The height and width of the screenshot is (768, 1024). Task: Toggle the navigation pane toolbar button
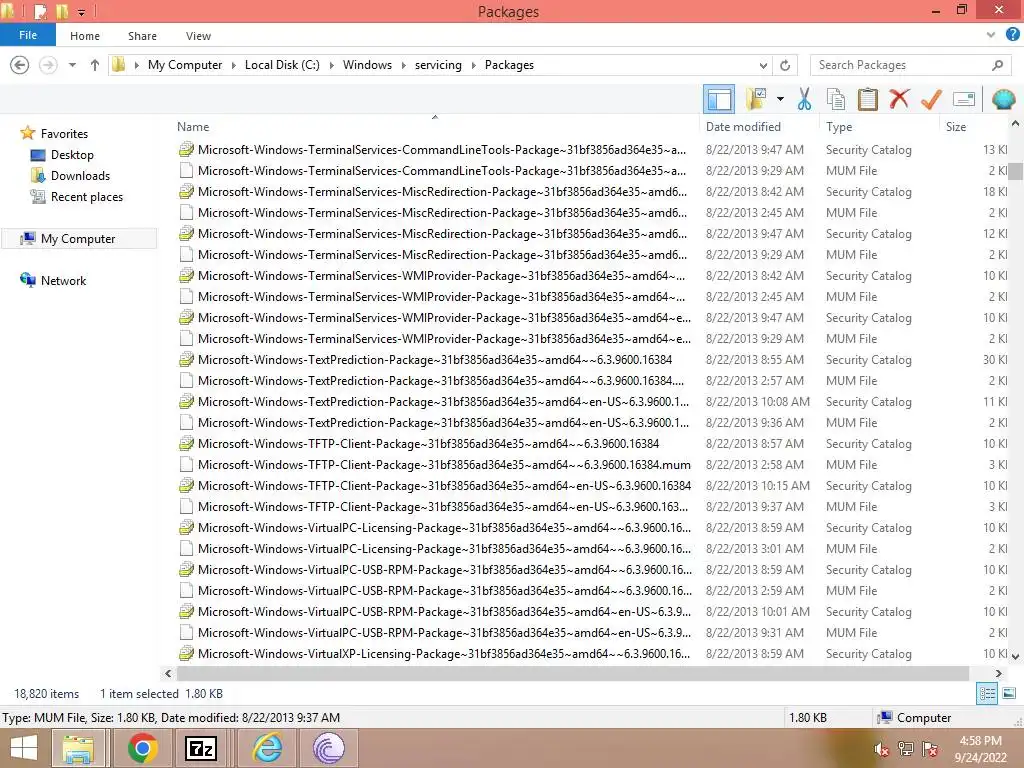point(719,99)
